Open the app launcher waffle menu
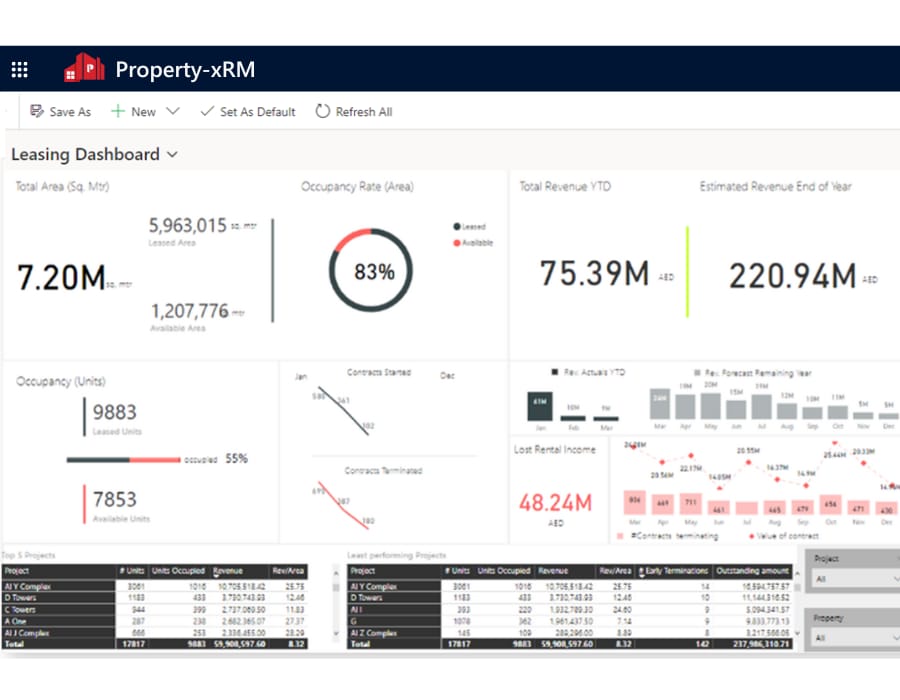 (x=19, y=70)
